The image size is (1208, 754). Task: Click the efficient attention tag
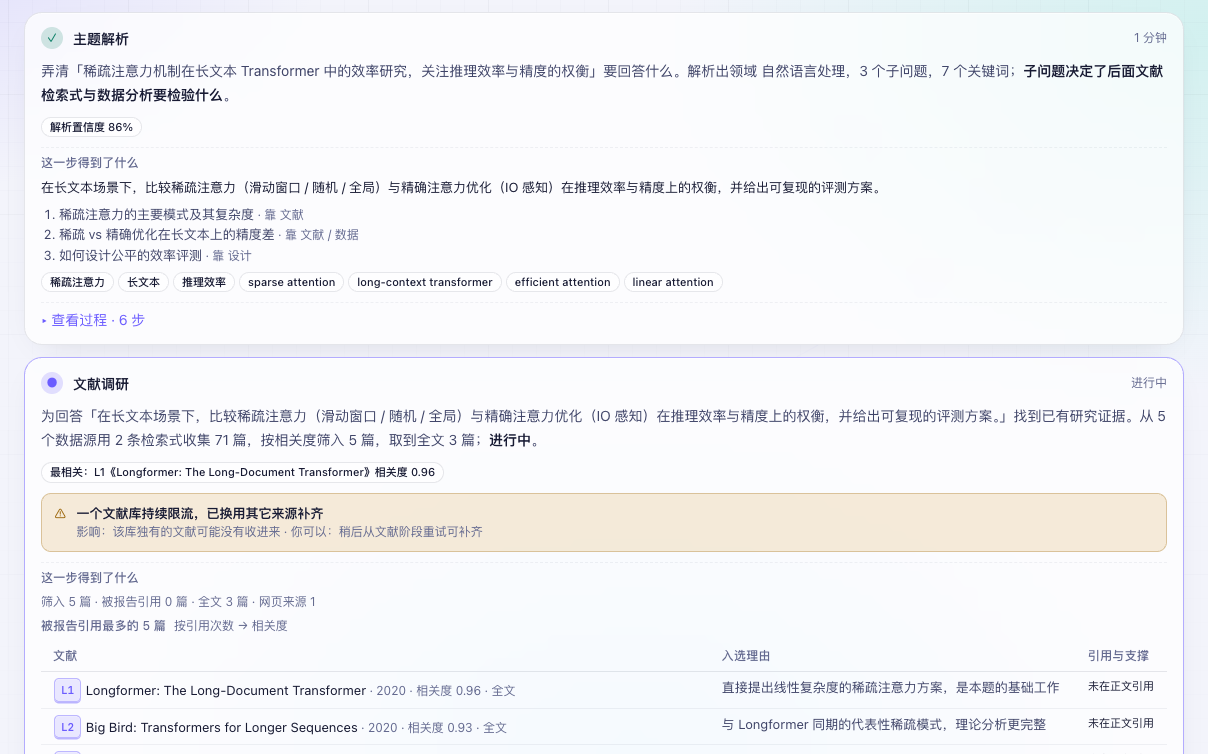coord(563,282)
